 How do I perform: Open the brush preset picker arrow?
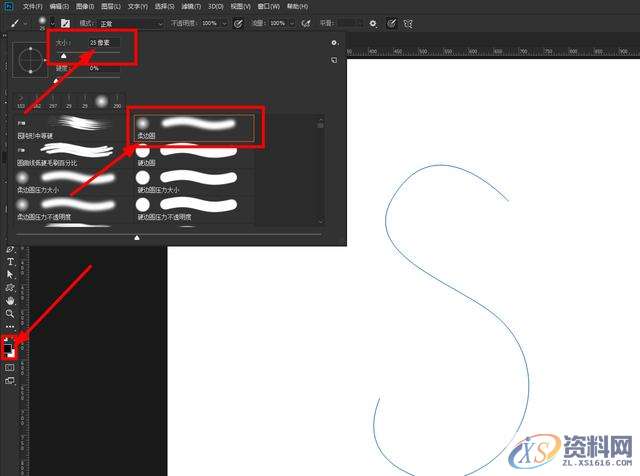[x=52, y=22]
